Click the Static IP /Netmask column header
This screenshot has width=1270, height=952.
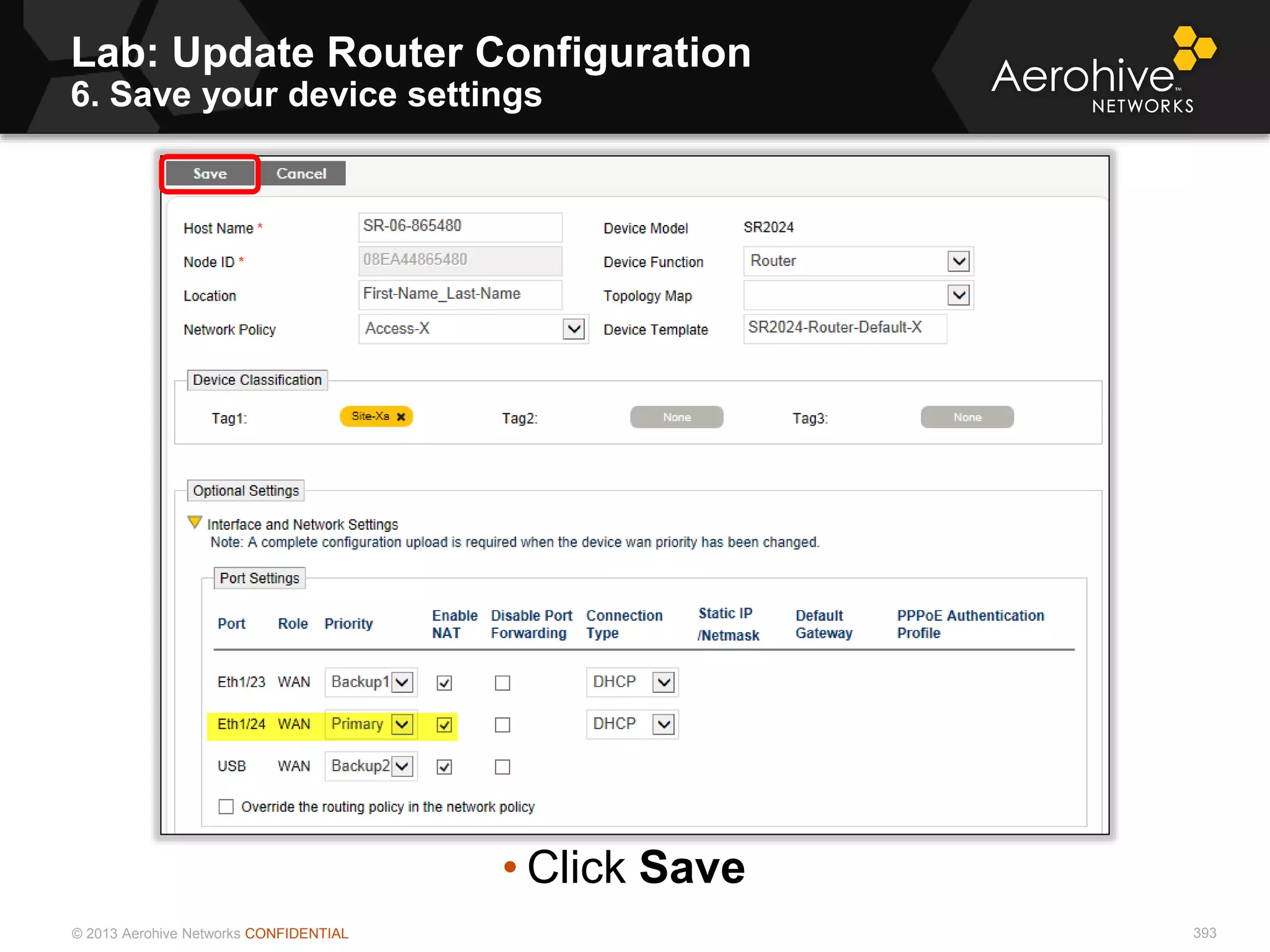[728, 624]
